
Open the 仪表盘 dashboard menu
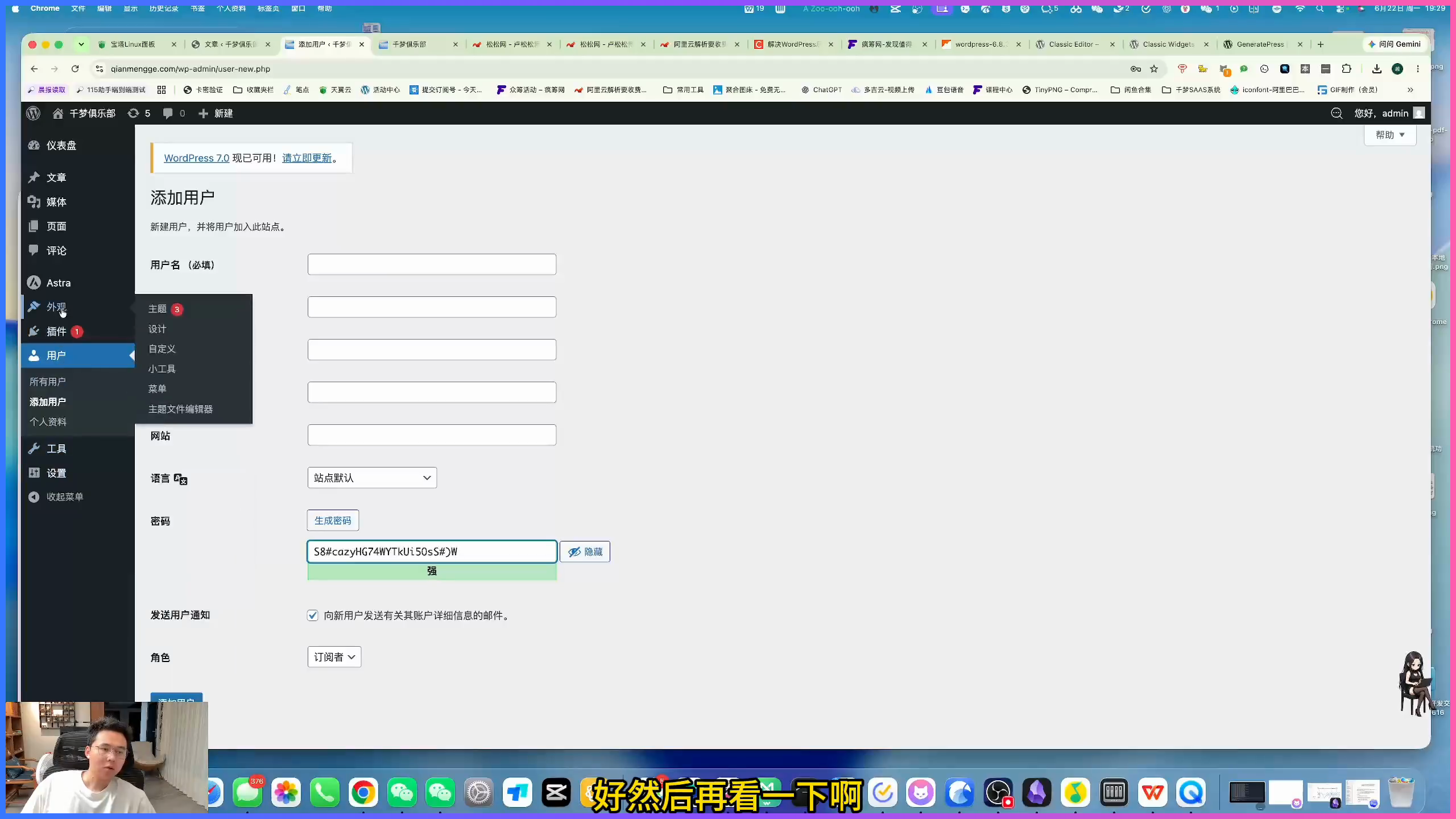[61, 146]
